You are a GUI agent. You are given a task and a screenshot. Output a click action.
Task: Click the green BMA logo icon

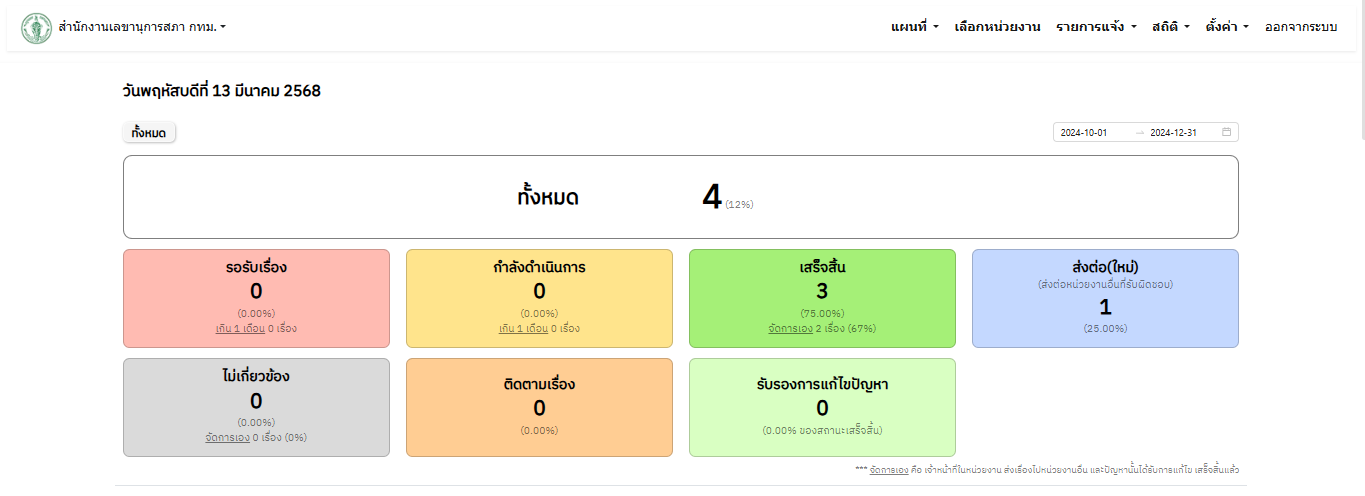(37, 27)
